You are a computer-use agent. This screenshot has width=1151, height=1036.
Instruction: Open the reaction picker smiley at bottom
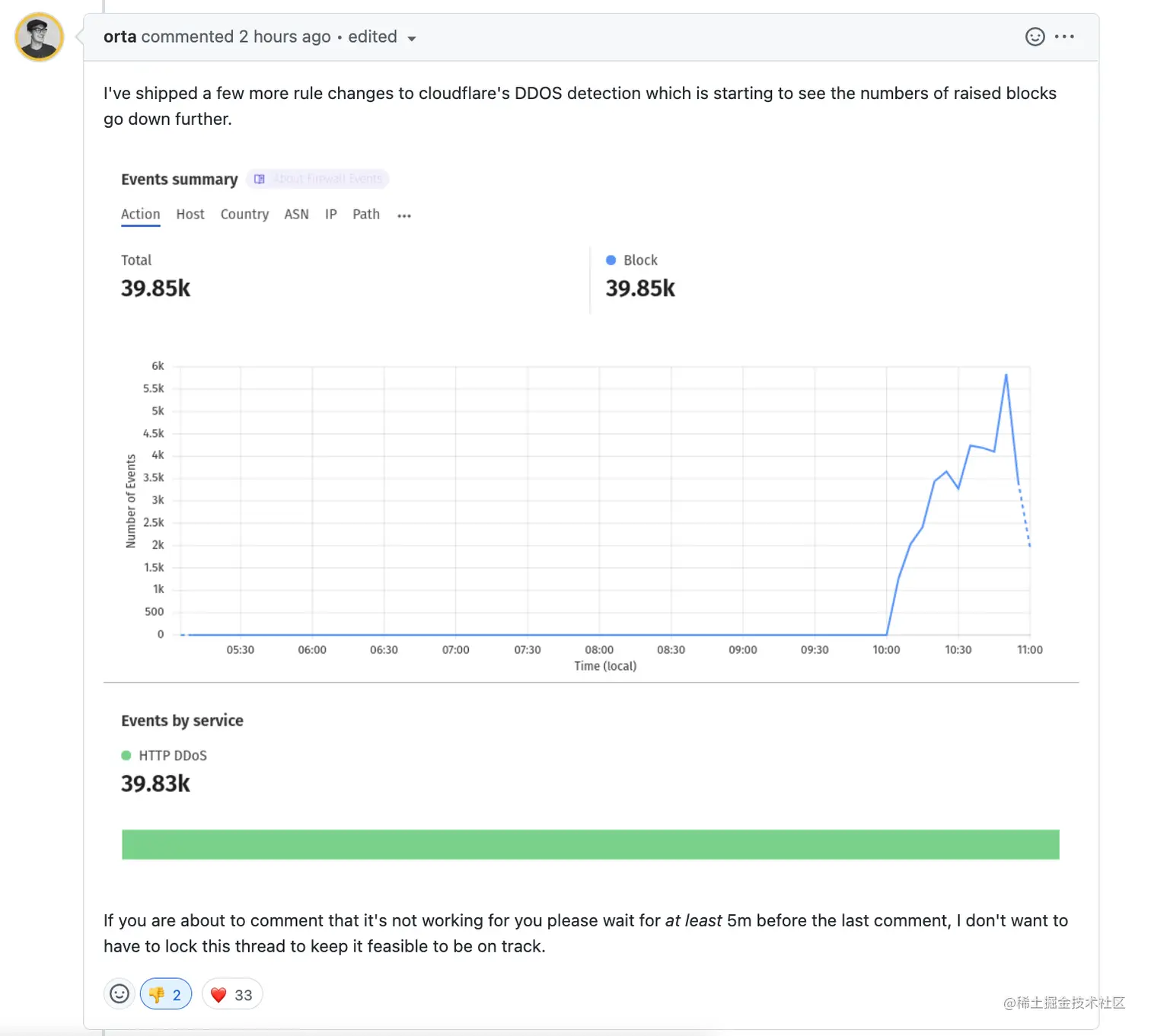[120, 994]
